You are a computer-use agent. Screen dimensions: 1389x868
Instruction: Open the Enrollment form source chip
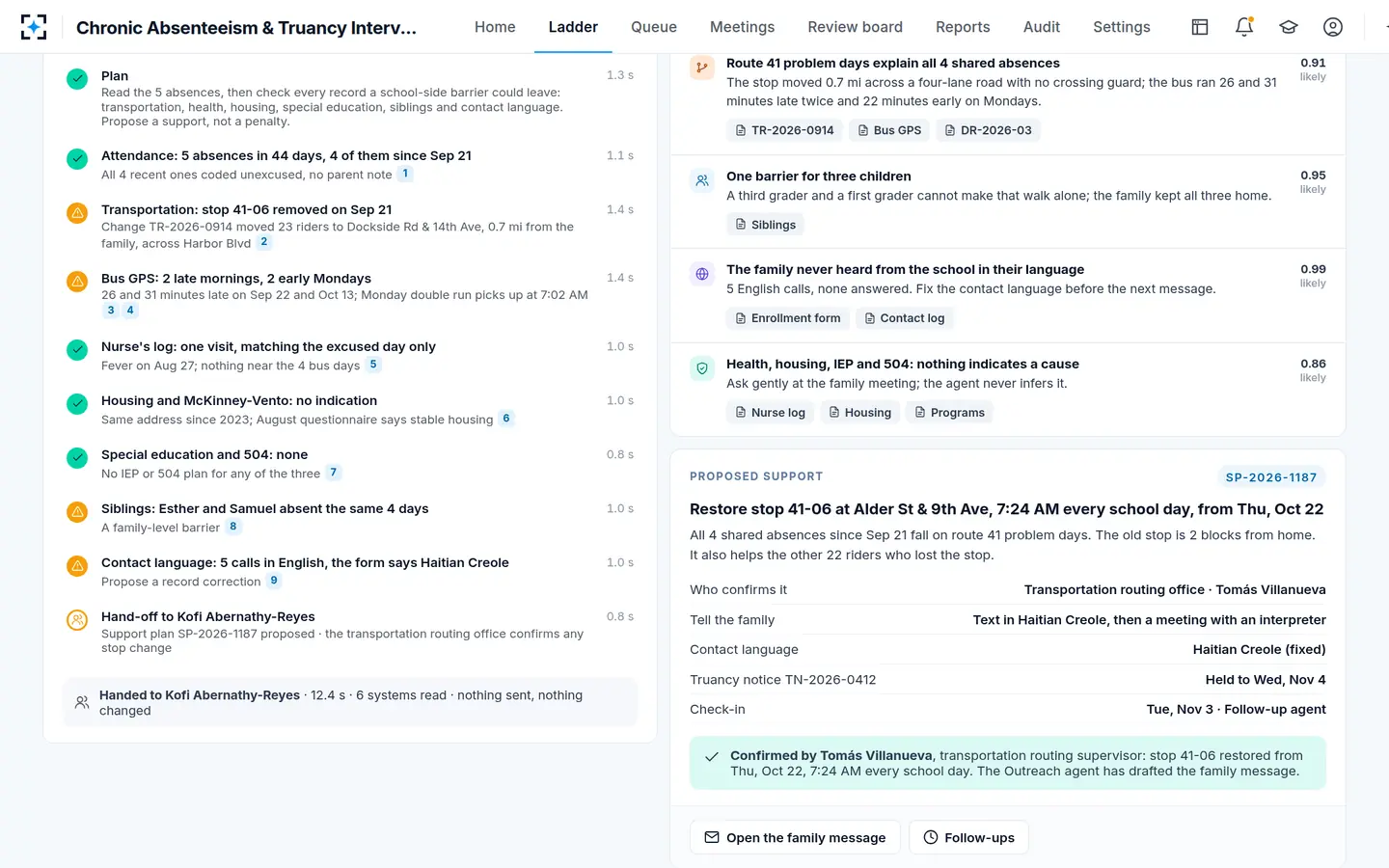click(788, 318)
